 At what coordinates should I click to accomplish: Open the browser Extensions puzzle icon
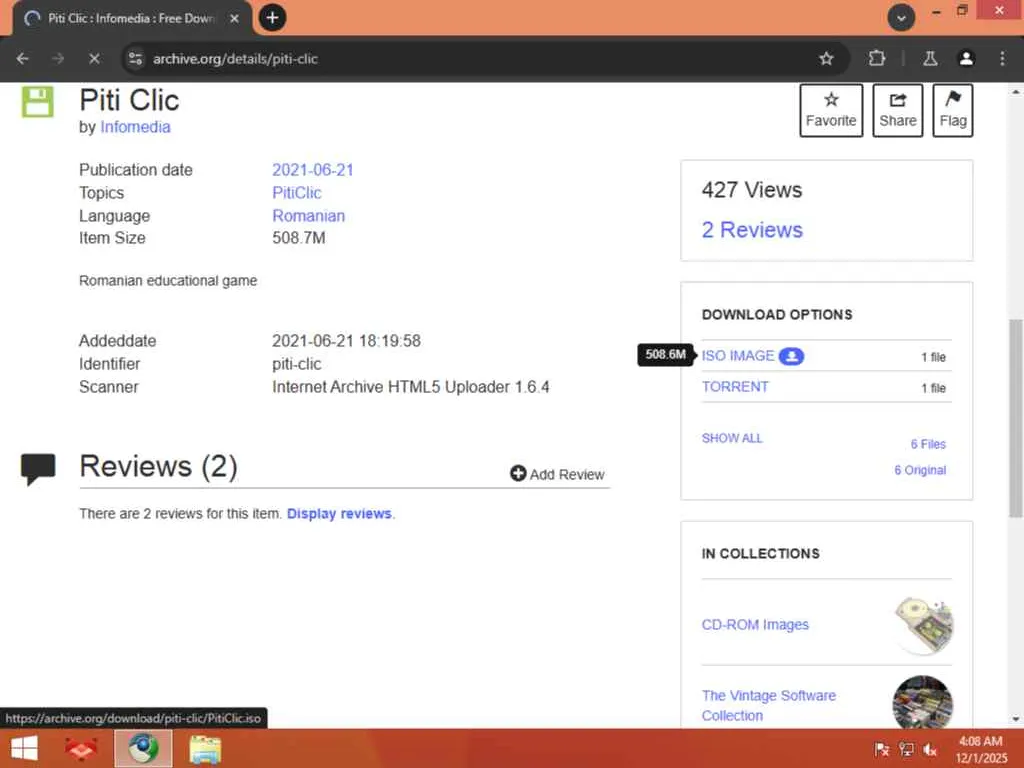[876, 59]
